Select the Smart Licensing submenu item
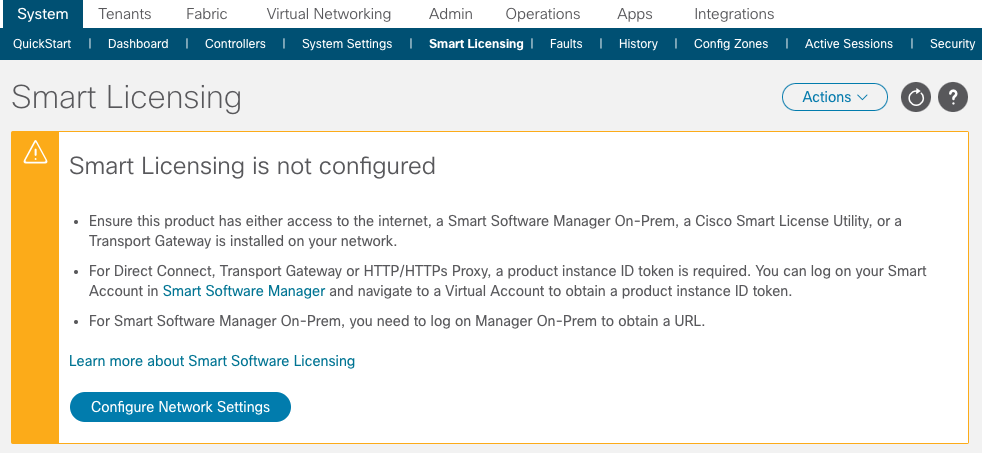The height and width of the screenshot is (453, 982). click(x=476, y=44)
